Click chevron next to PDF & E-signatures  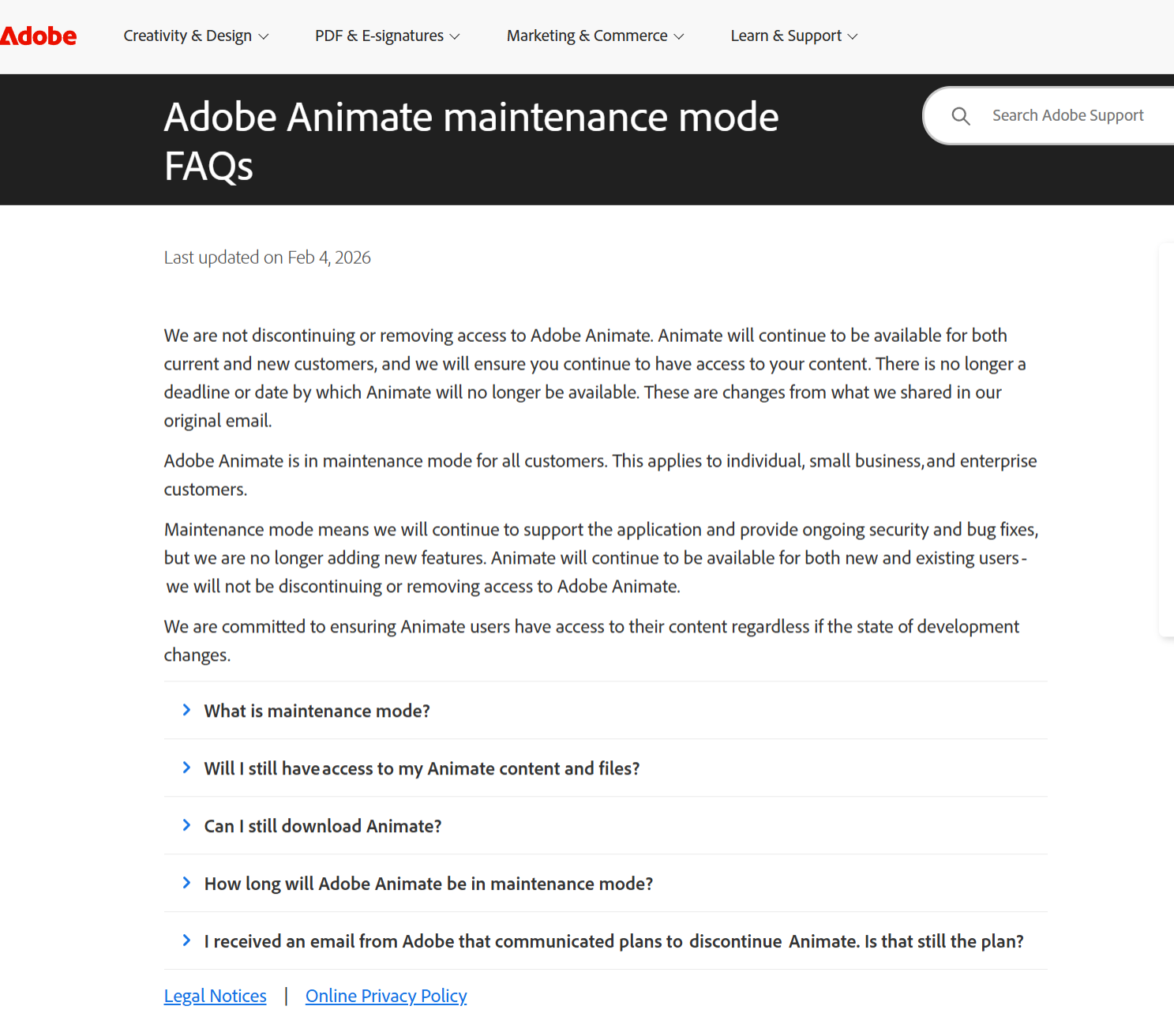coord(455,36)
